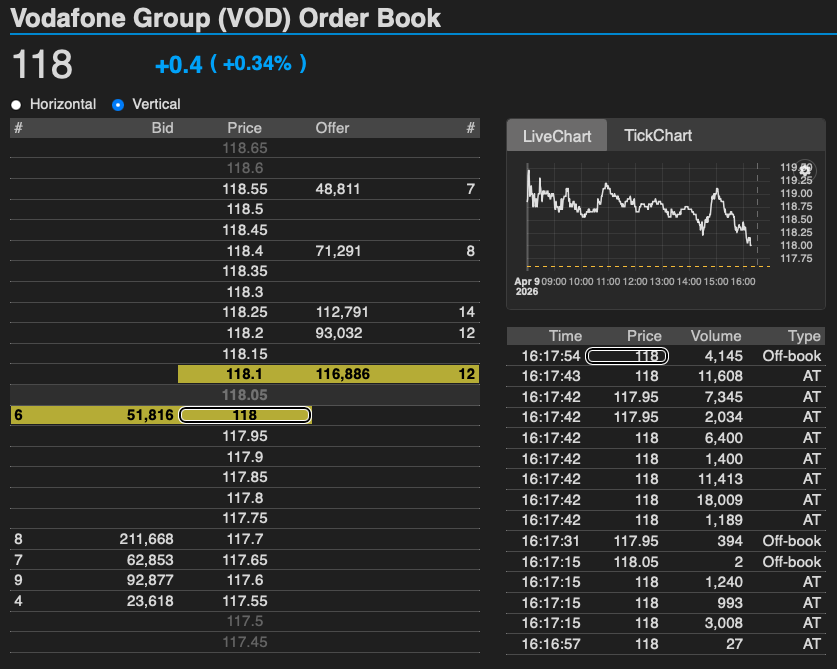
Task: Click the circled best bid price 118
Action: pos(244,414)
